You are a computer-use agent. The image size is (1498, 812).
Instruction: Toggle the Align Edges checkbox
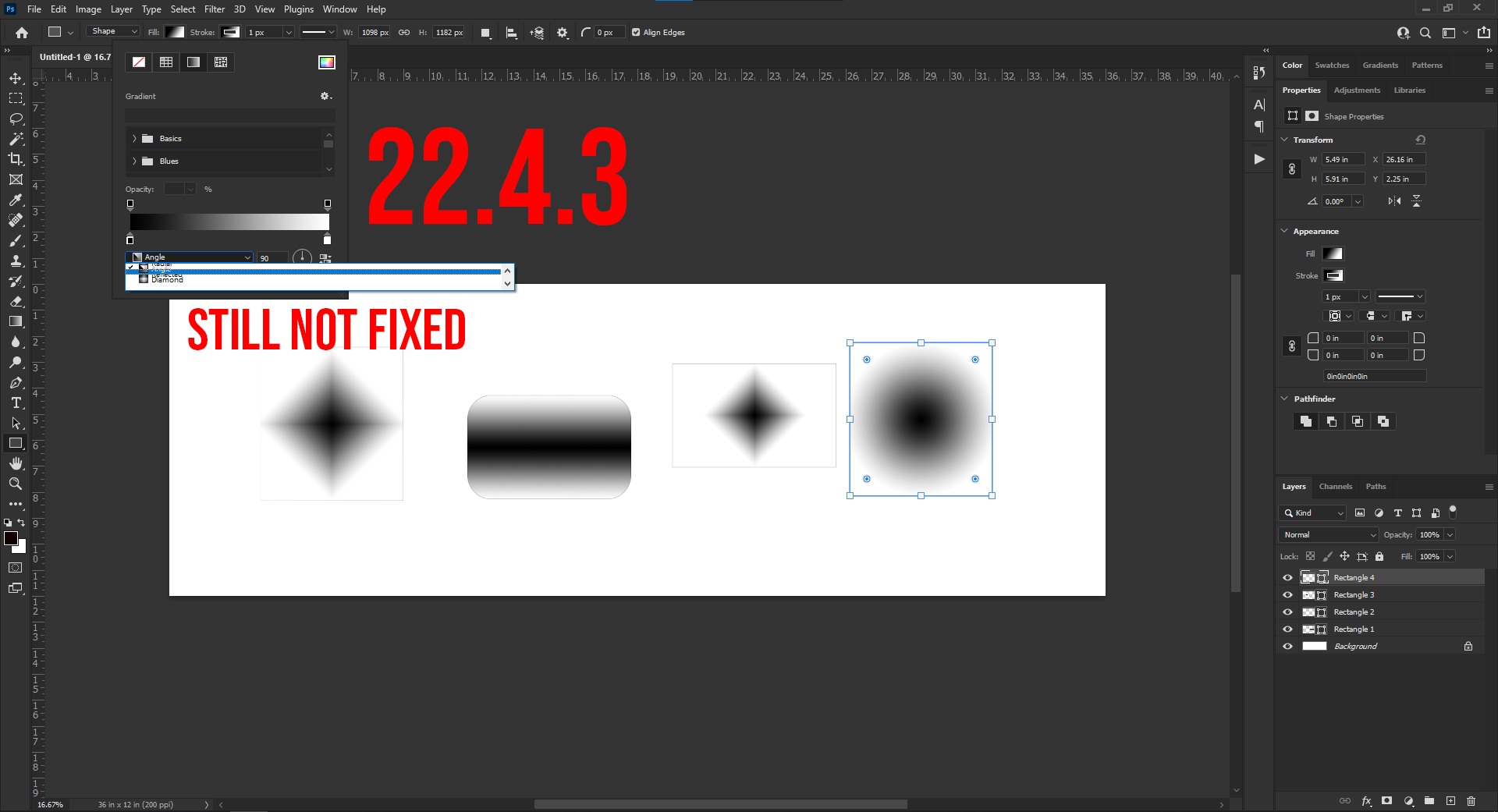click(x=636, y=33)
